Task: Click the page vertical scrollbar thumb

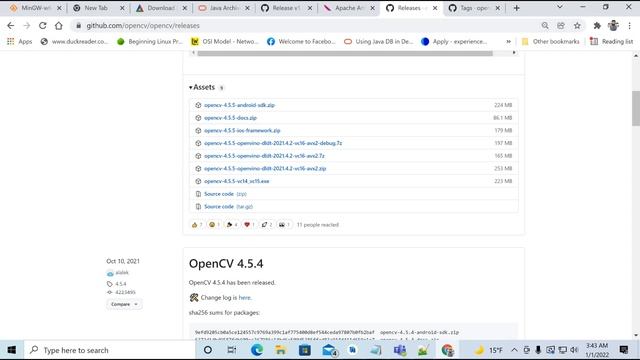Action: click(x=636, y=109)
